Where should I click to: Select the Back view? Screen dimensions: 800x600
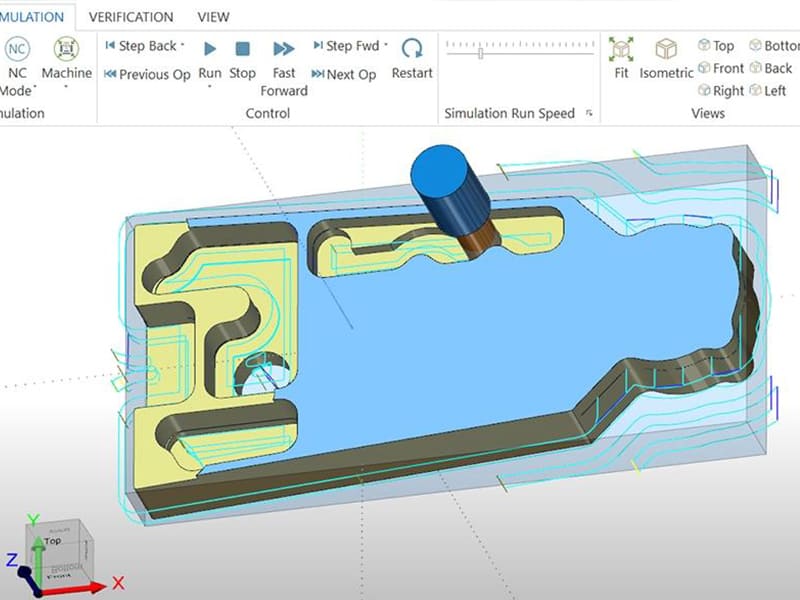771,68
